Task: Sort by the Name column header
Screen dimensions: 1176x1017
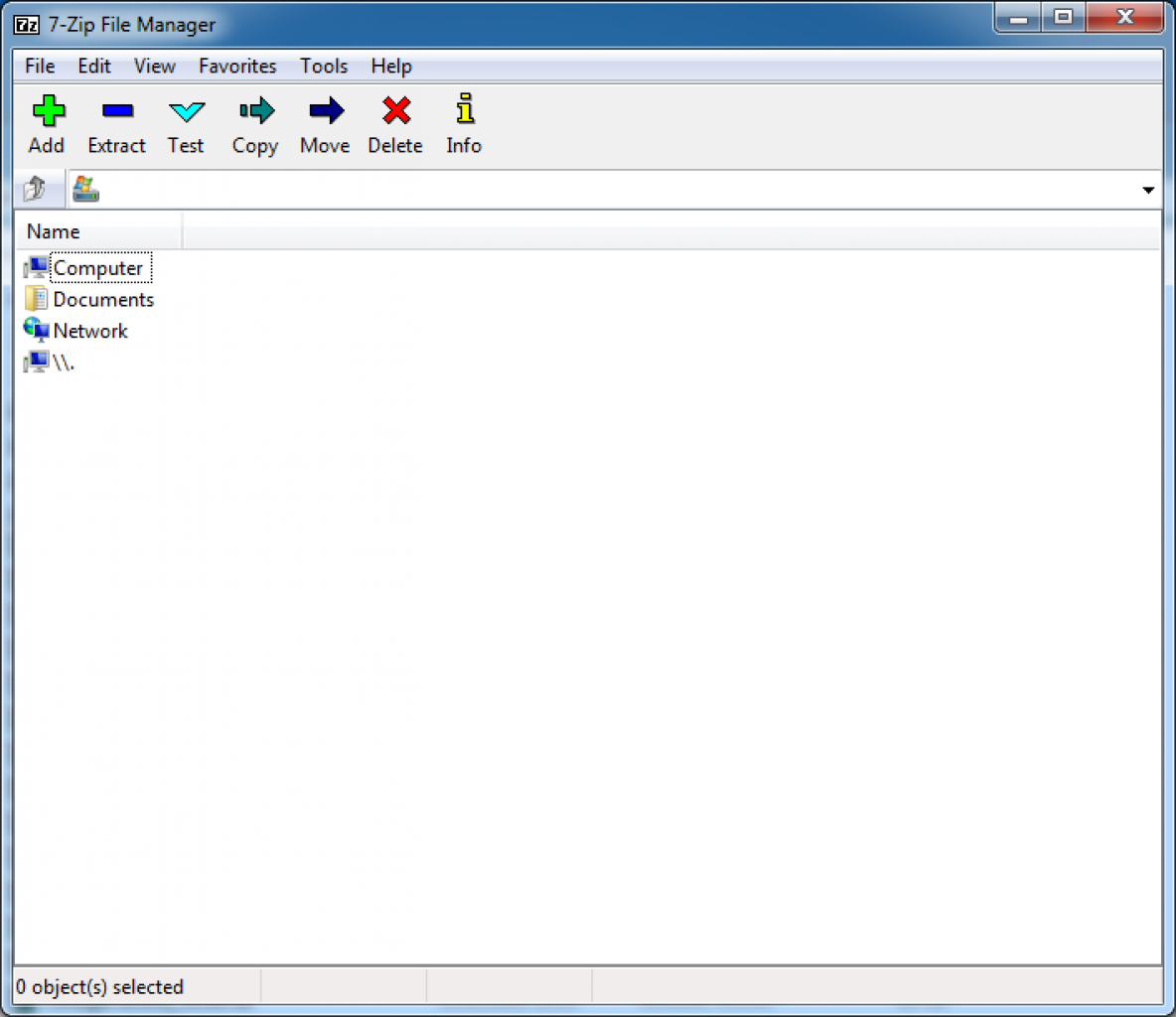Action: 99,231
